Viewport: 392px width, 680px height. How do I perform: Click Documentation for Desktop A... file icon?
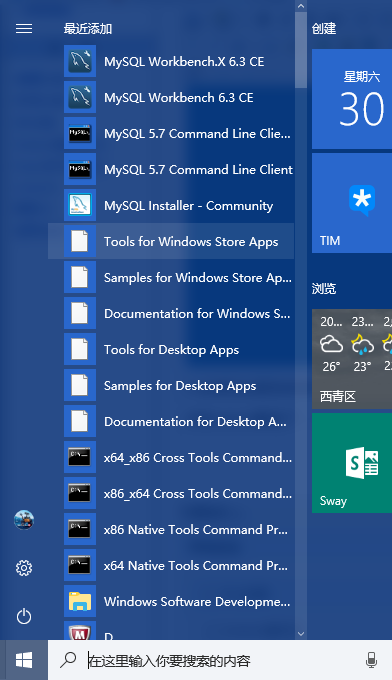click(80, 421)
